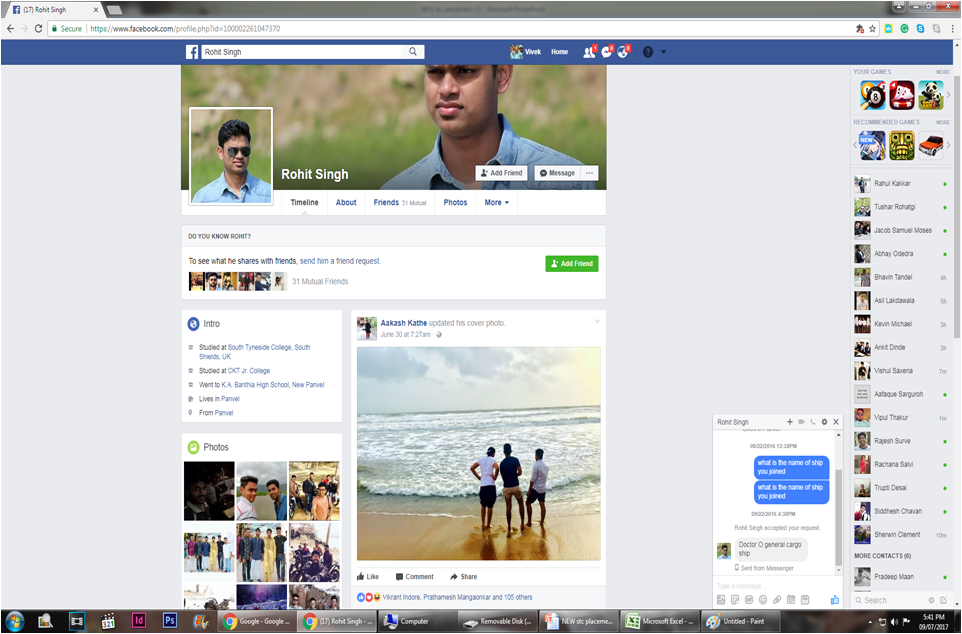Open the Photos tab
Image resolution: width=962 pixels, height=634 pixels.
(455, 203)
